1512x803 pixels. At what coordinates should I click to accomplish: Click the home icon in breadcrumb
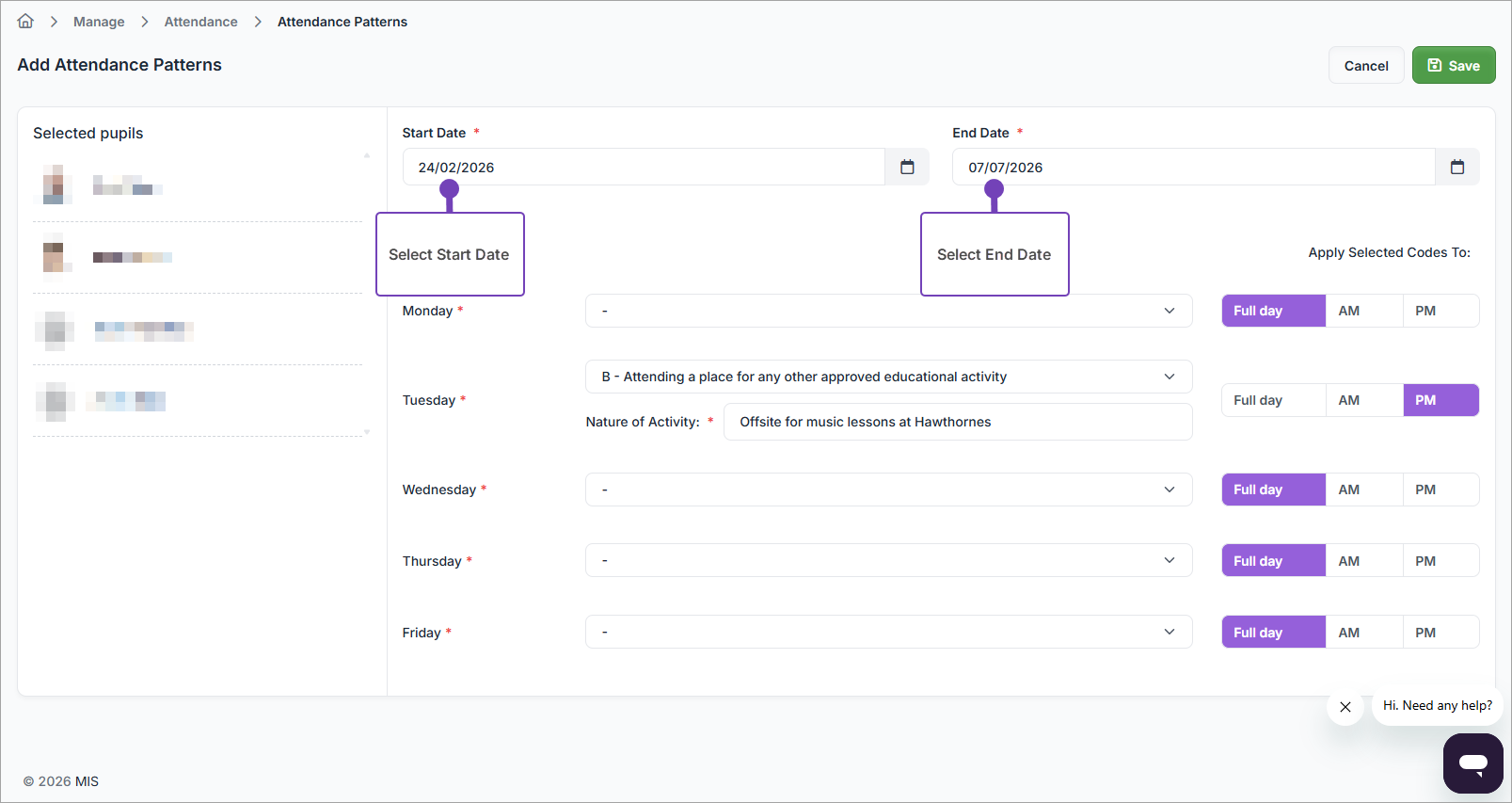[25, 22]
